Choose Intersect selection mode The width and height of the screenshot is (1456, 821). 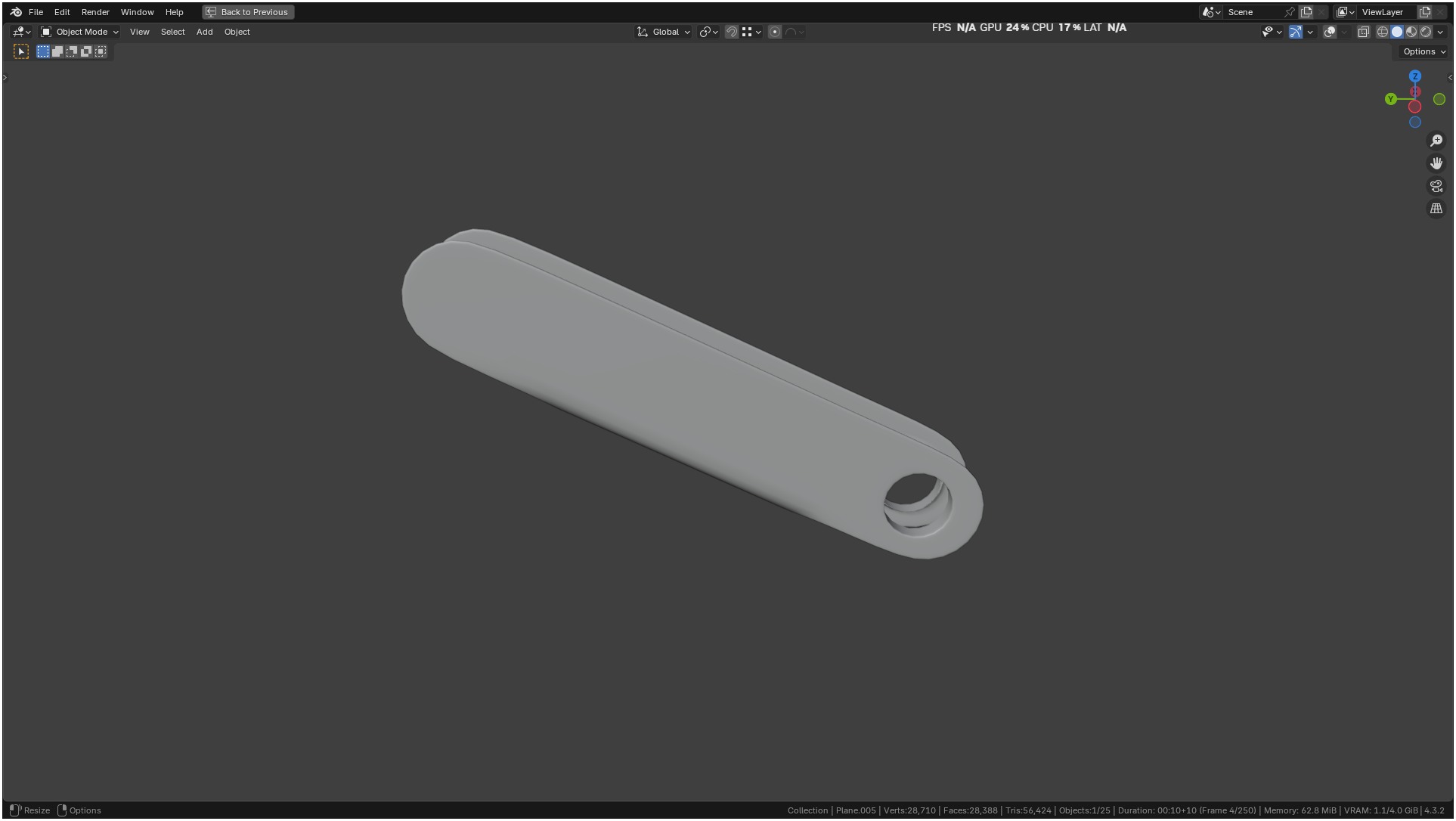101,51
